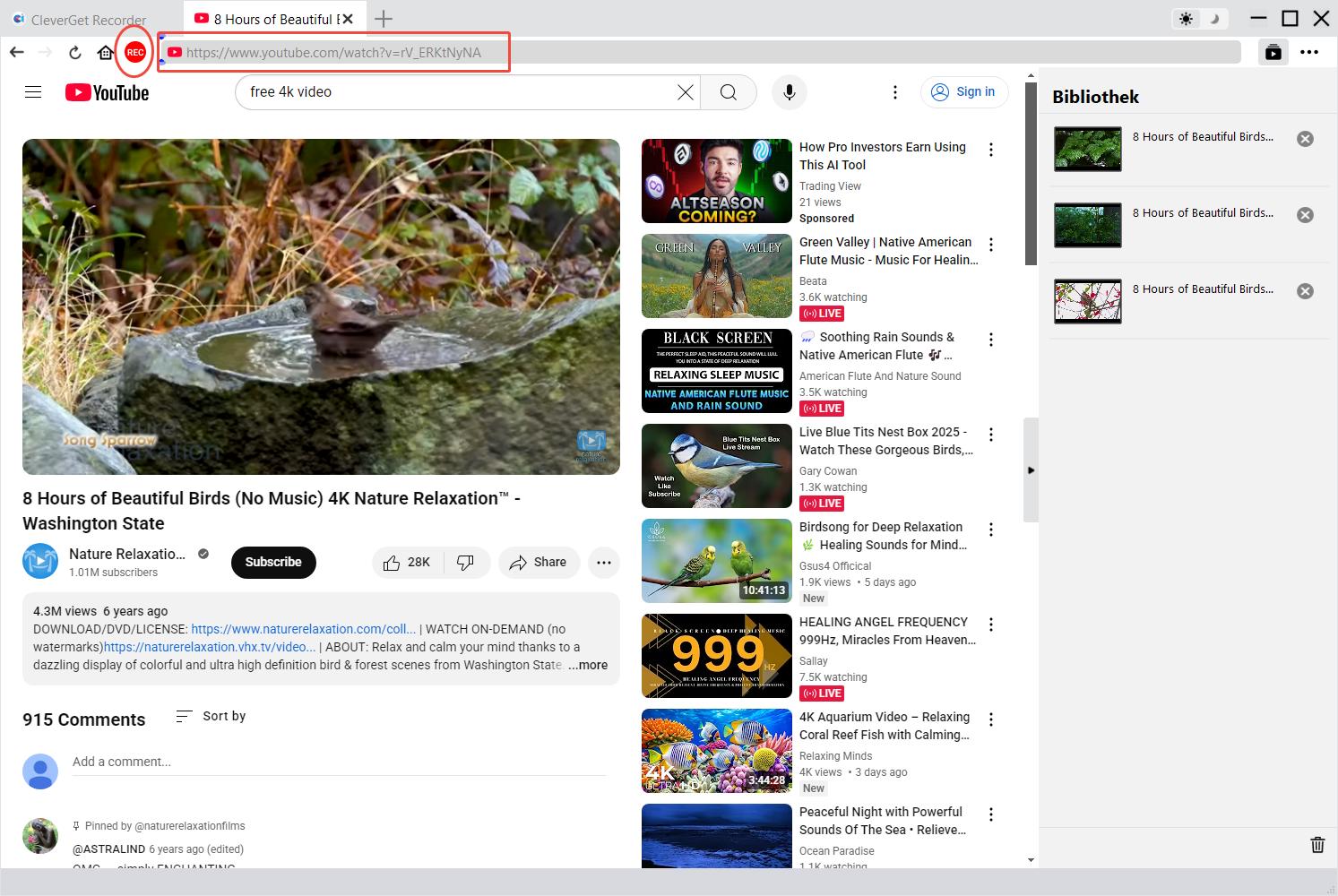Click the red REC record button
This screenshot has width=1338, height=896.
point(135,53)
